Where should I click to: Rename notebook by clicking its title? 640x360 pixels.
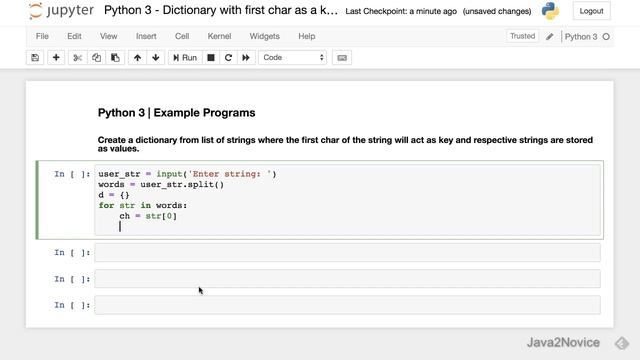pos(221,11)
